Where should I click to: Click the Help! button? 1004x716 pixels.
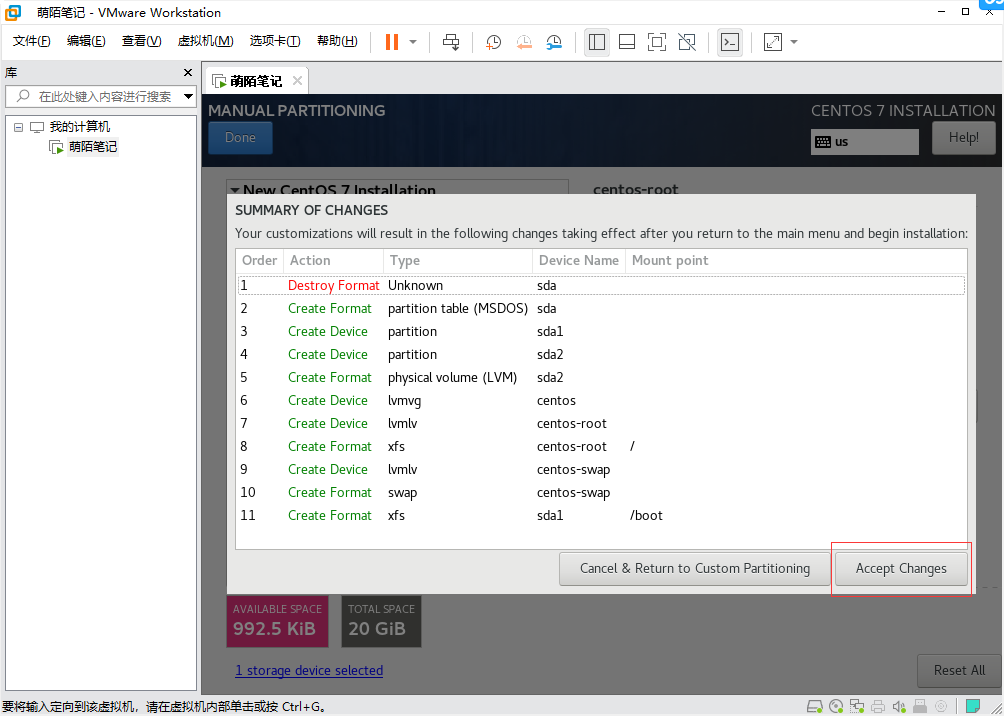pyautogui.click(x=963, y=138)
